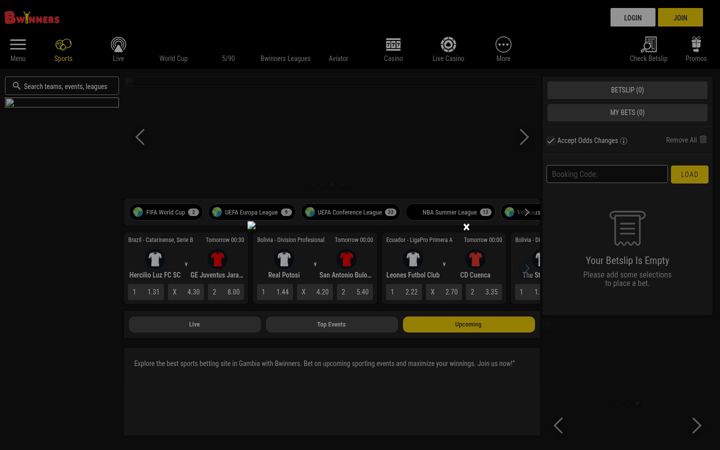This screenshot has width=720, height=450.
Task: Bet on San Antonio win at 5.40
Action: 355,292
